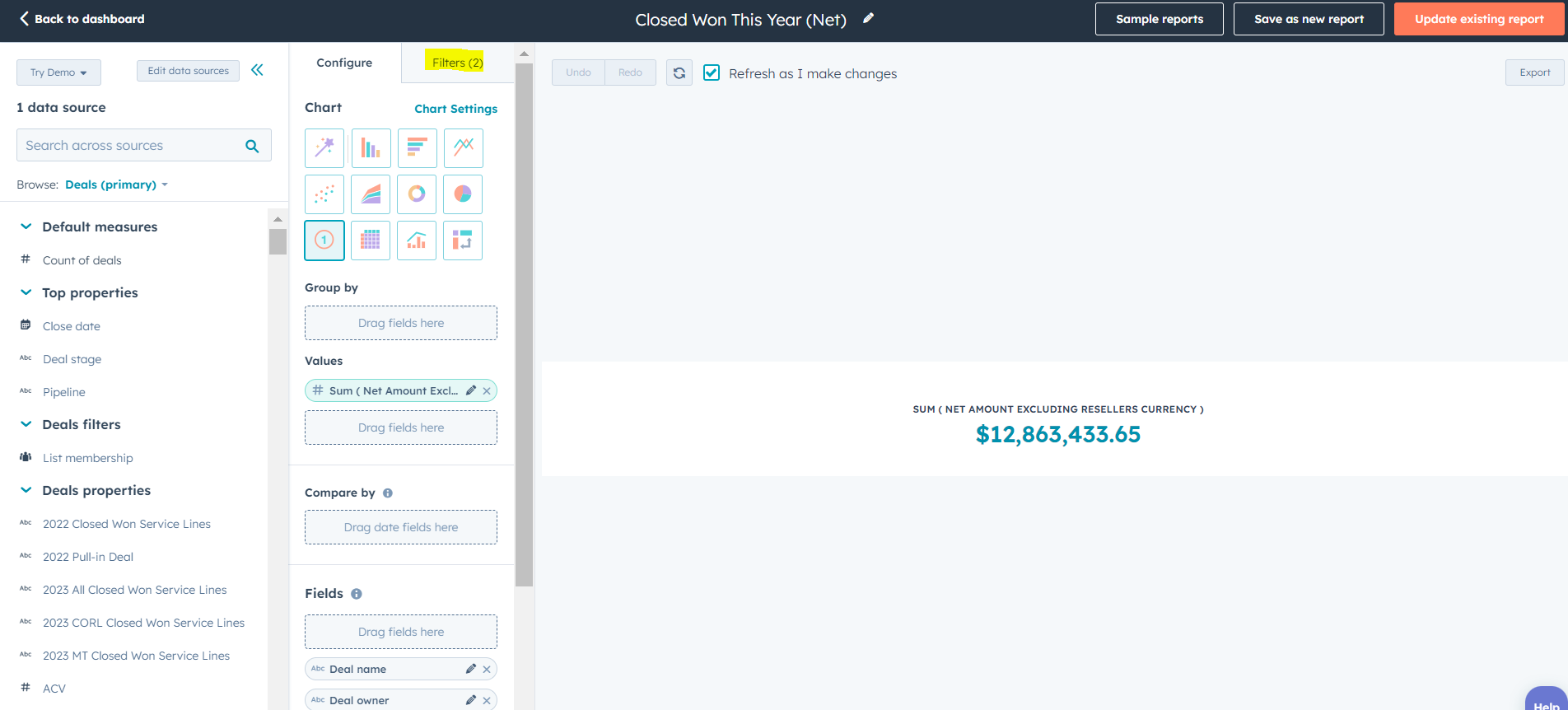Collapse the Default measures section
This screenshot has height=710, width=1568.
pos(26,227)
